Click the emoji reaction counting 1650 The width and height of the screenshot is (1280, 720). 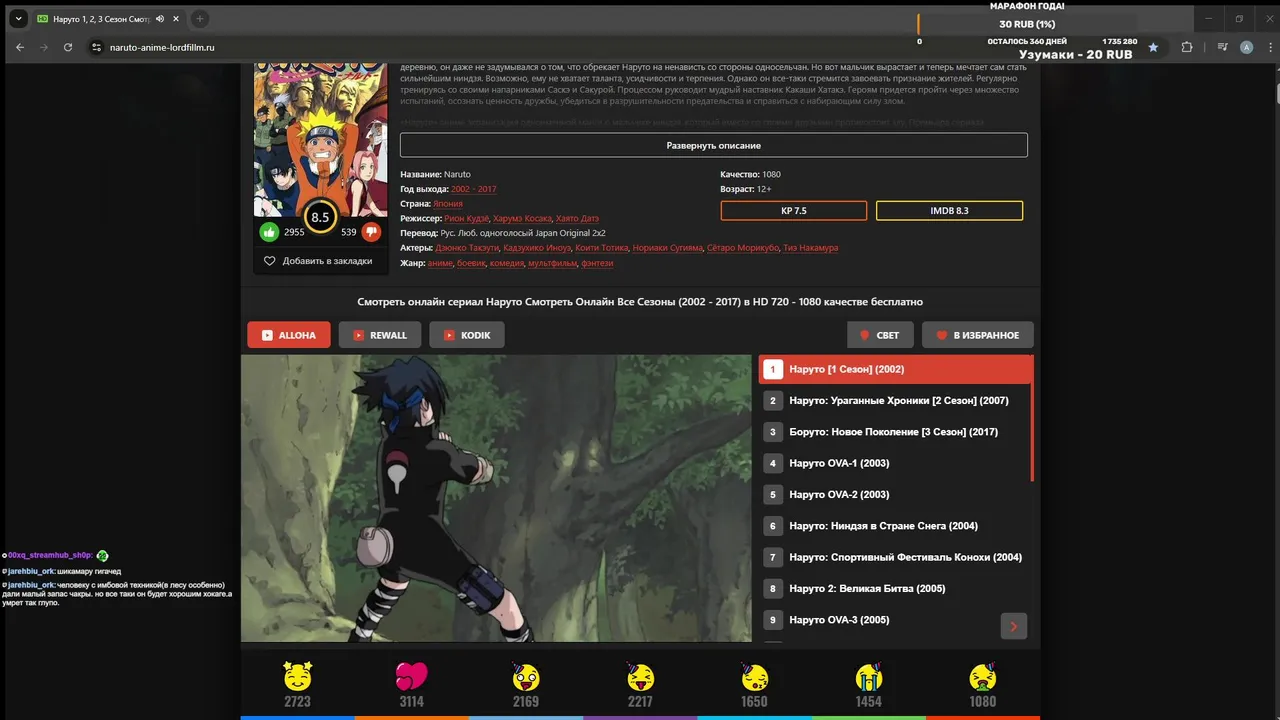754,677
